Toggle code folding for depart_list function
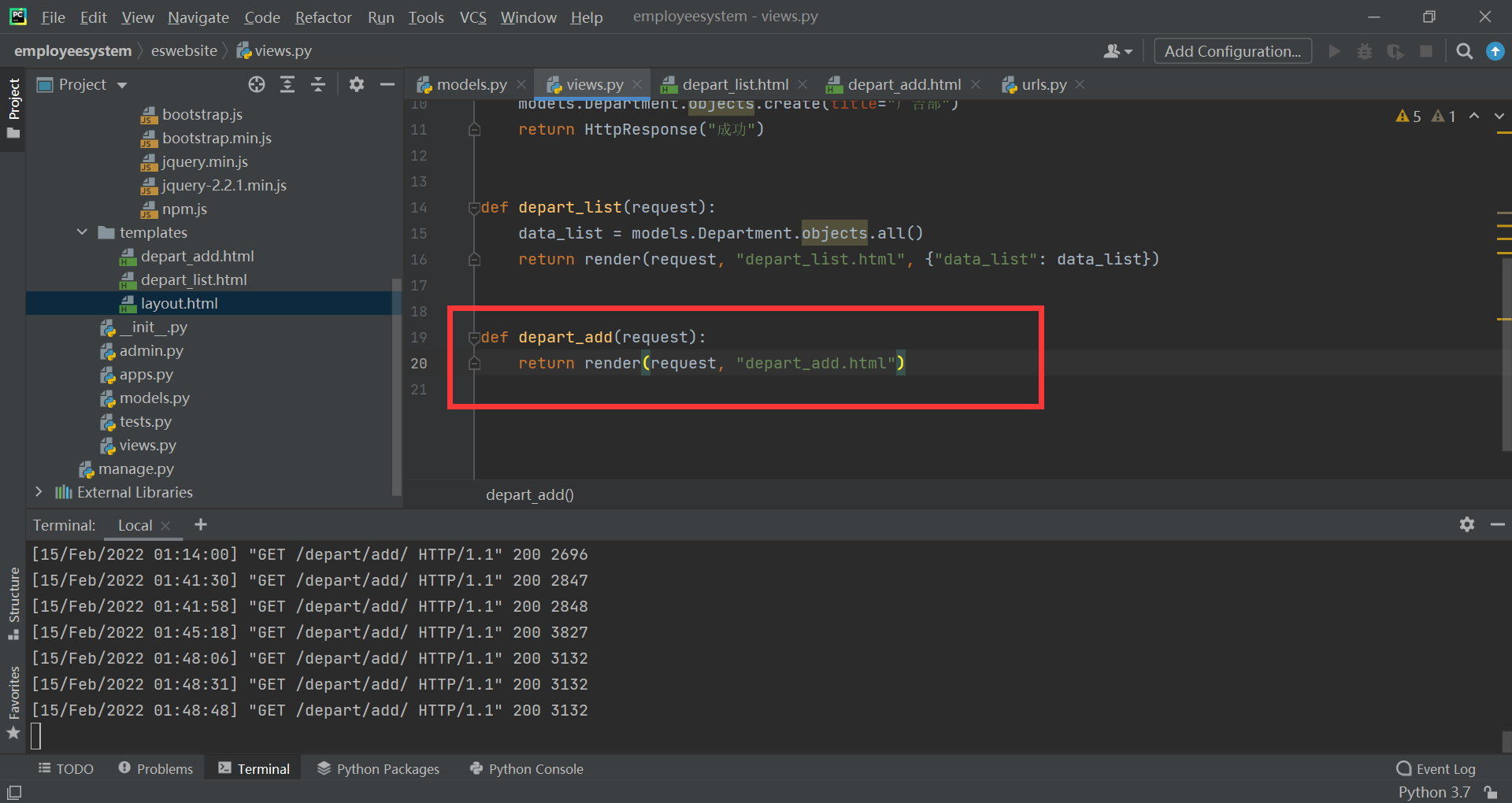 pyautogui.click(x=474, y=208)
